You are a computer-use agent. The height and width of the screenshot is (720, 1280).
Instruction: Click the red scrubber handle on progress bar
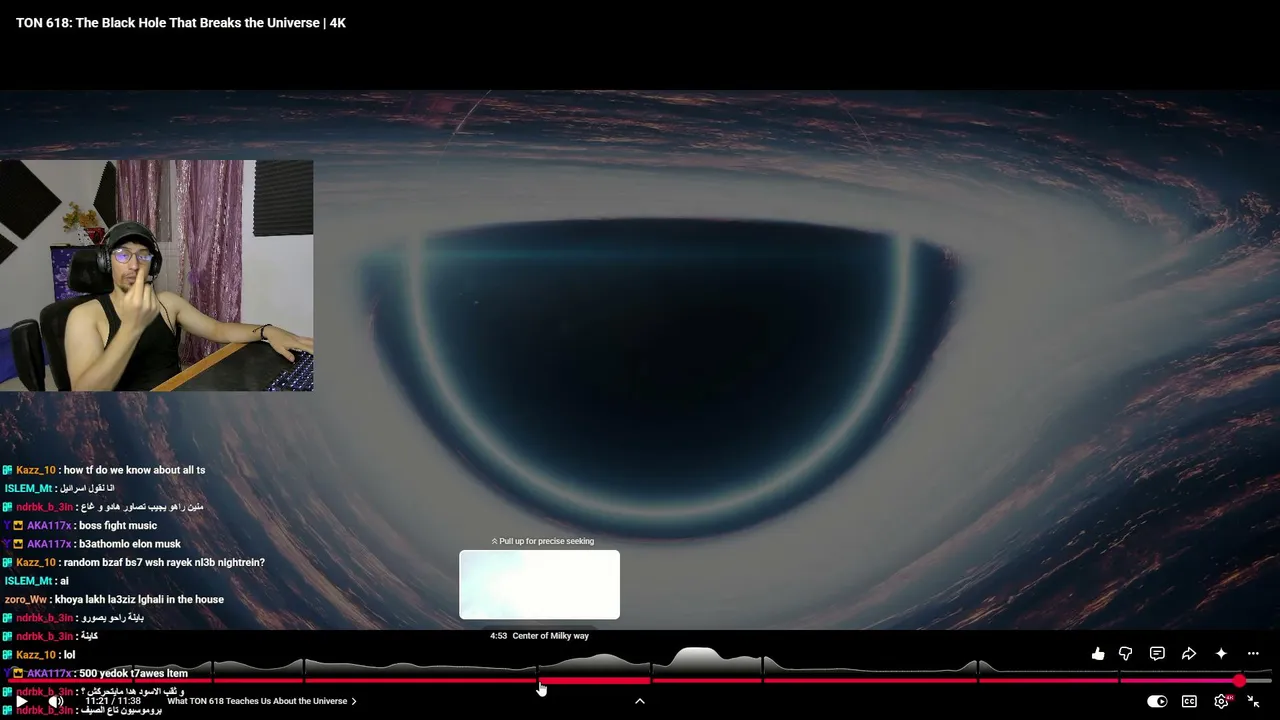point(1239,680)
